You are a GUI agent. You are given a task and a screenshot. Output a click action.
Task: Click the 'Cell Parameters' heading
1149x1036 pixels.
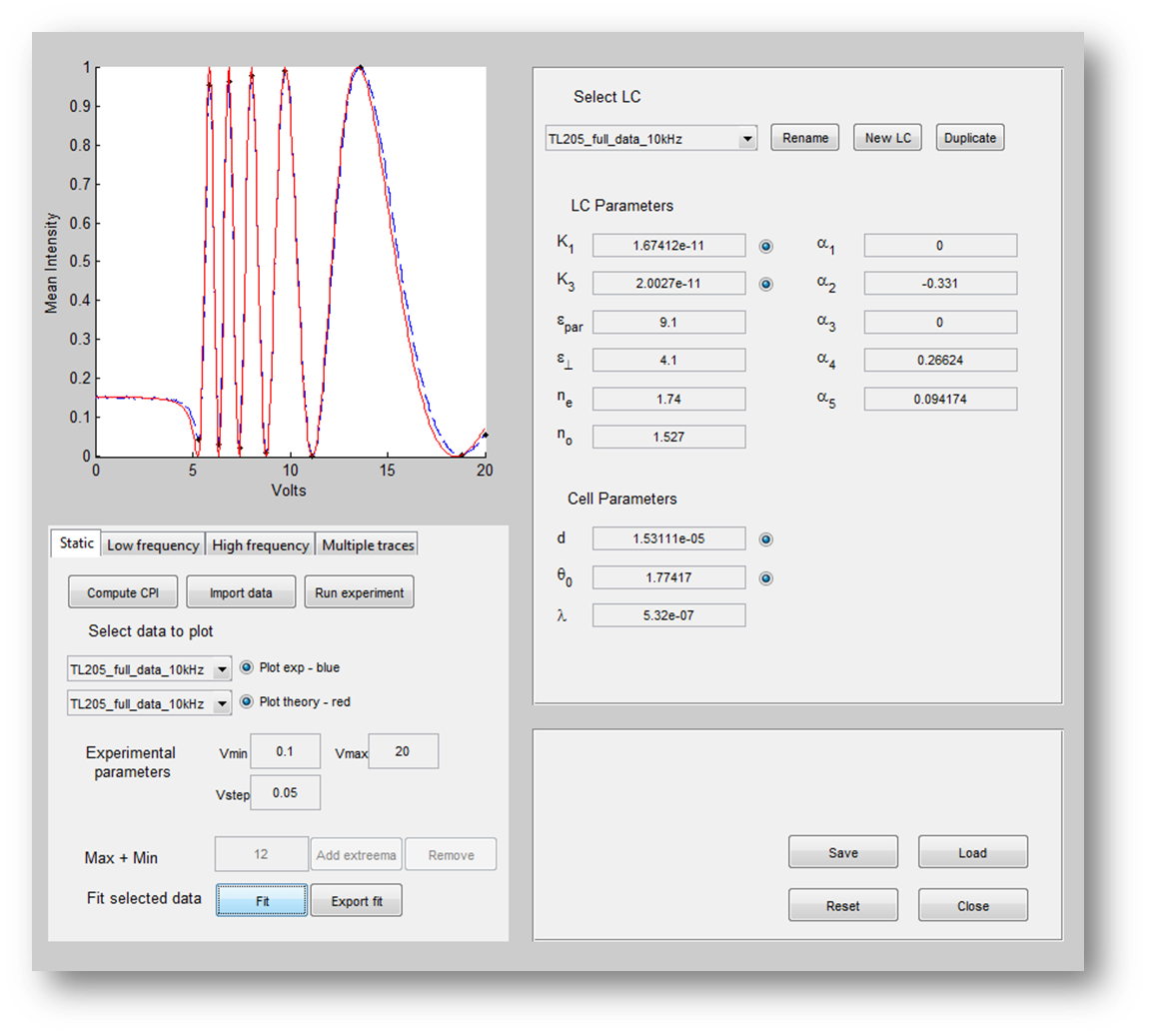coord(622,499)
